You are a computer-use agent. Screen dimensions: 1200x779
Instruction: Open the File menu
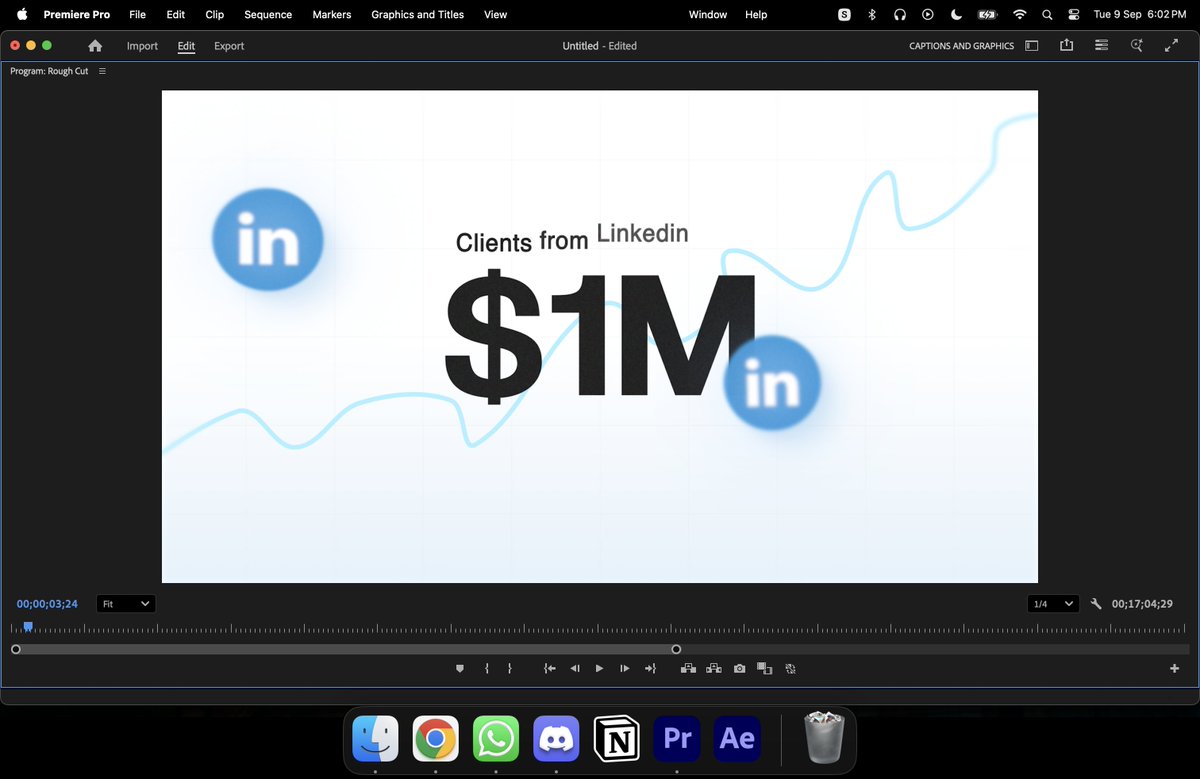pyautogui.click(x=137, y=15)
